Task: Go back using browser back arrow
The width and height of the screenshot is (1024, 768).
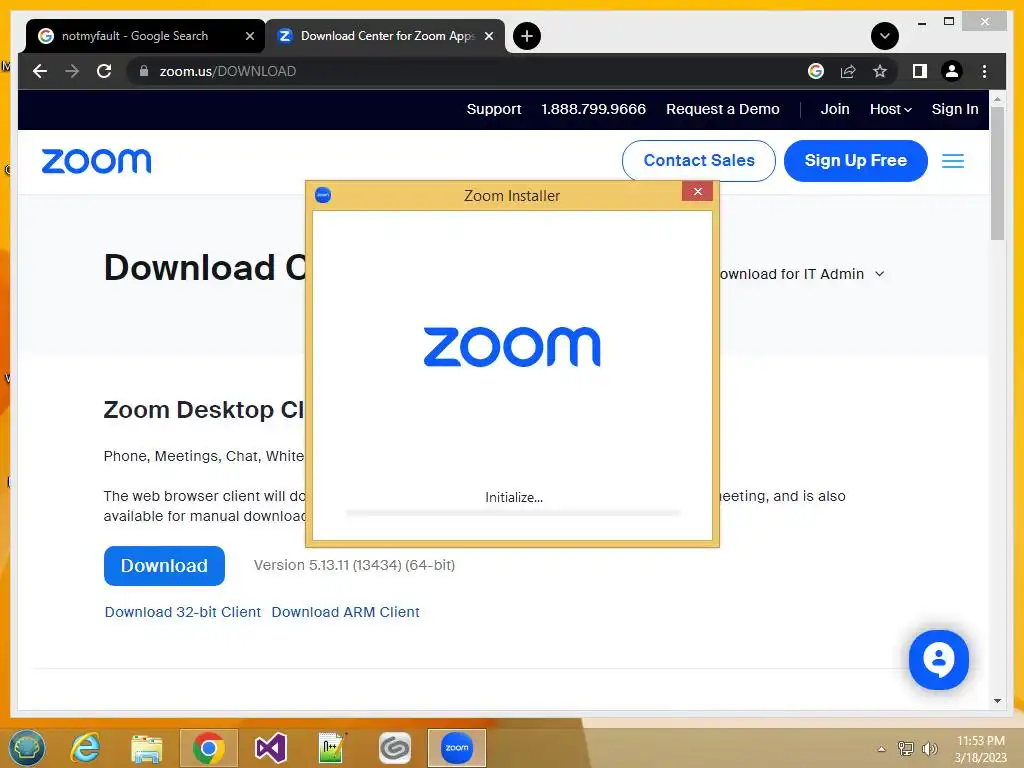Action: tap(40, 71)
